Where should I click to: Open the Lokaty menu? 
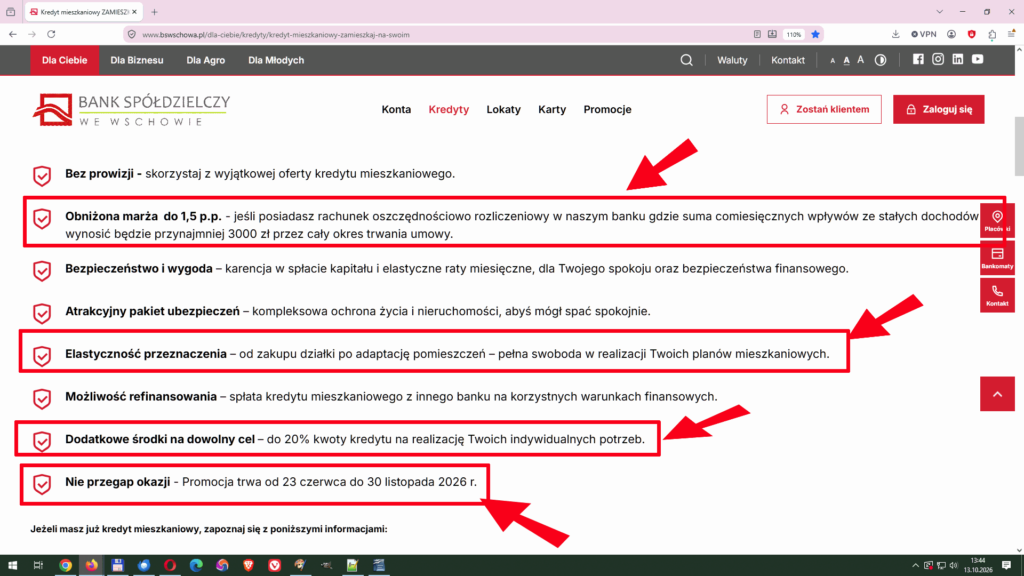coord(504,109)
